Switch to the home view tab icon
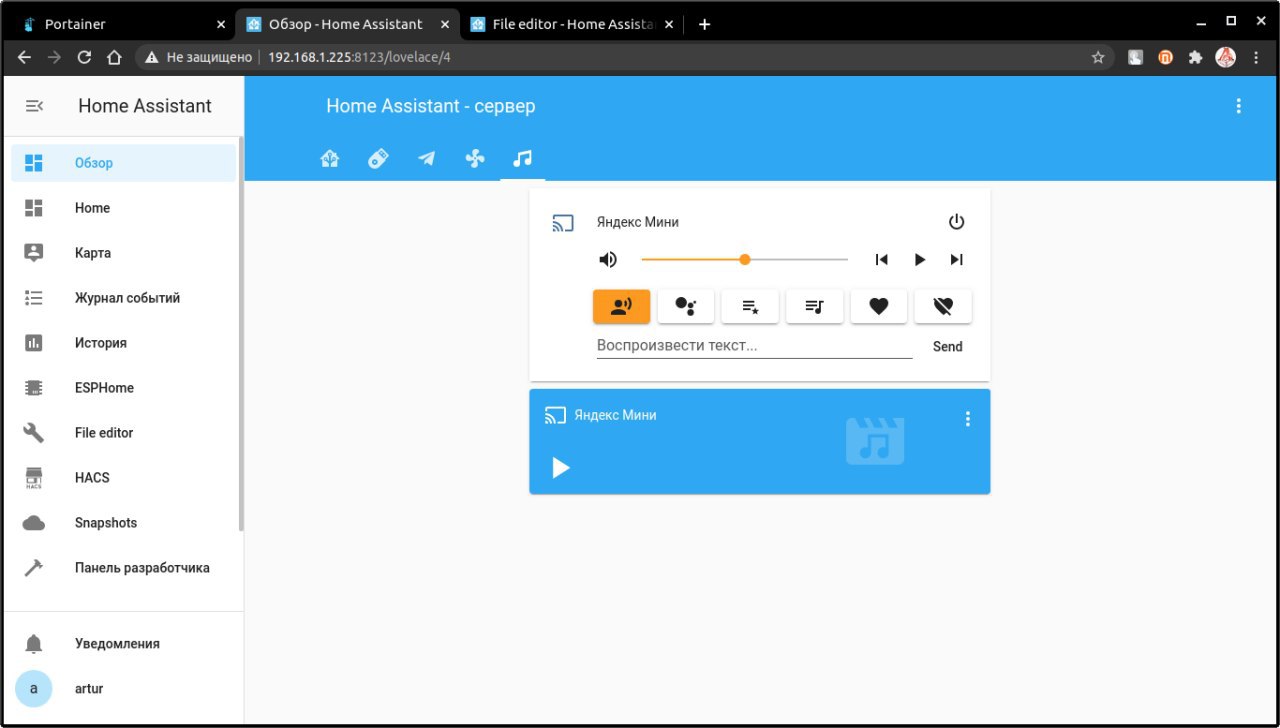The height and width of the screenshot is (728, 1280). (330, 158)
